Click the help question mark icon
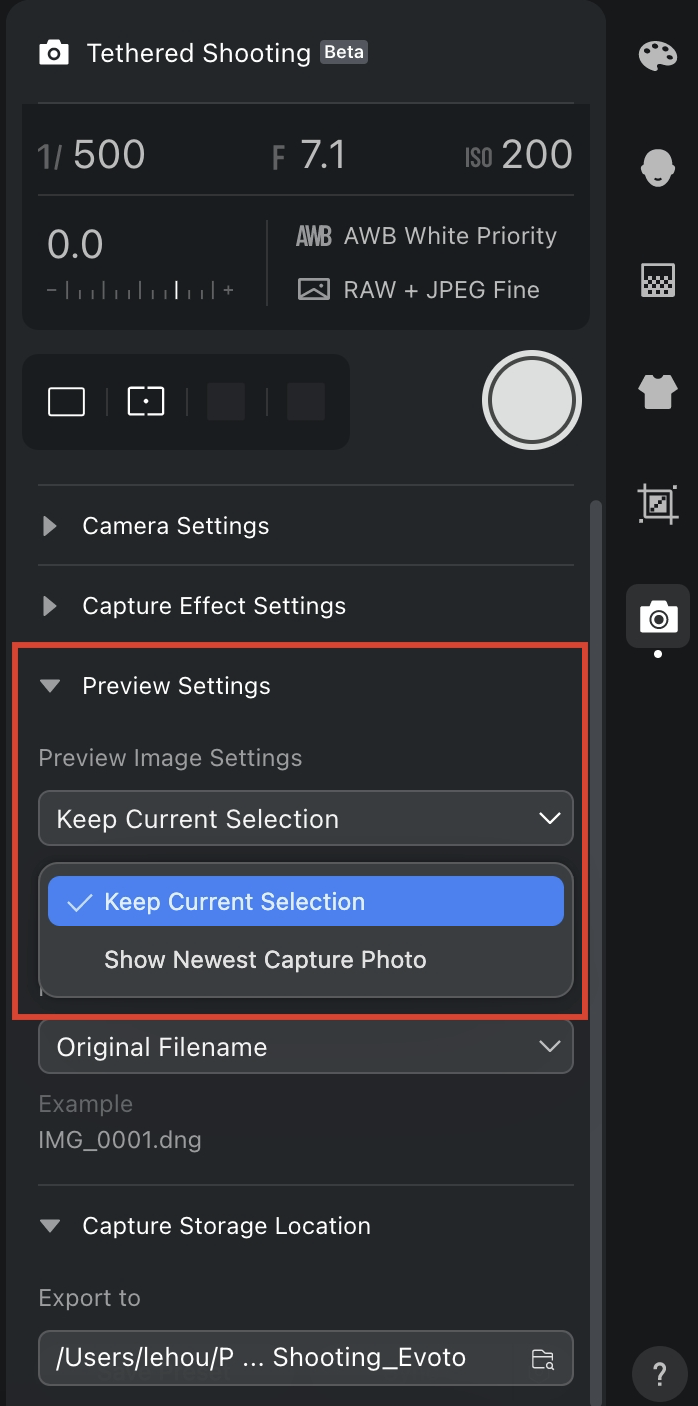This screenshot has width=698, height=1406. (659, 1372)
